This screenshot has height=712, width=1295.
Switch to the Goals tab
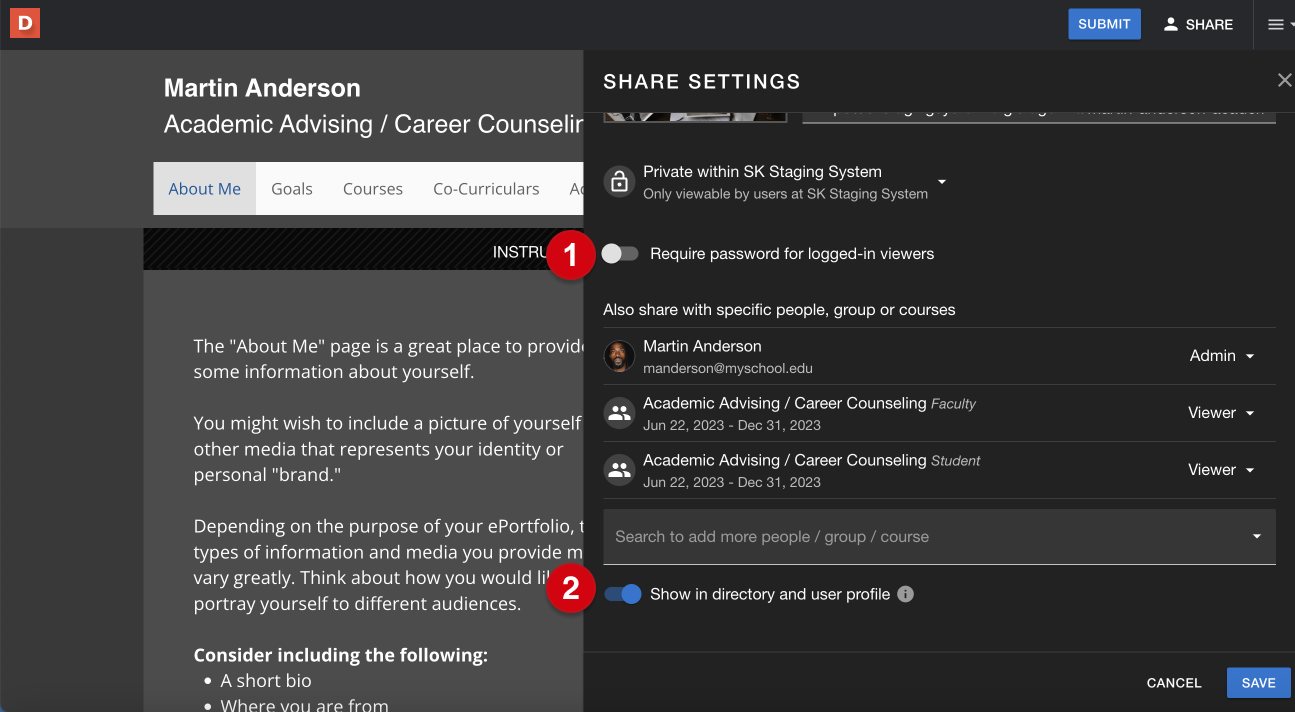click(x=292, y=189)
